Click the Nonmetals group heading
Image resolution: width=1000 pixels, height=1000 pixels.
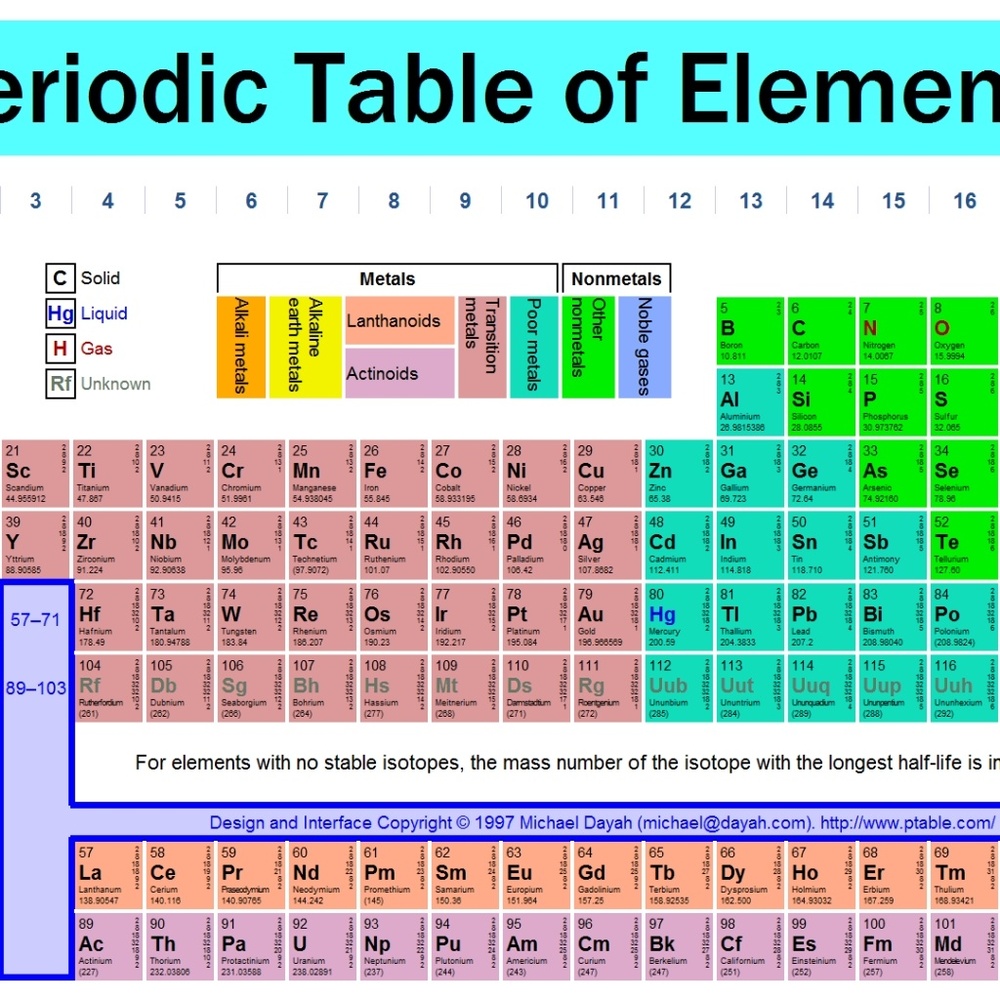click(617, 279)
